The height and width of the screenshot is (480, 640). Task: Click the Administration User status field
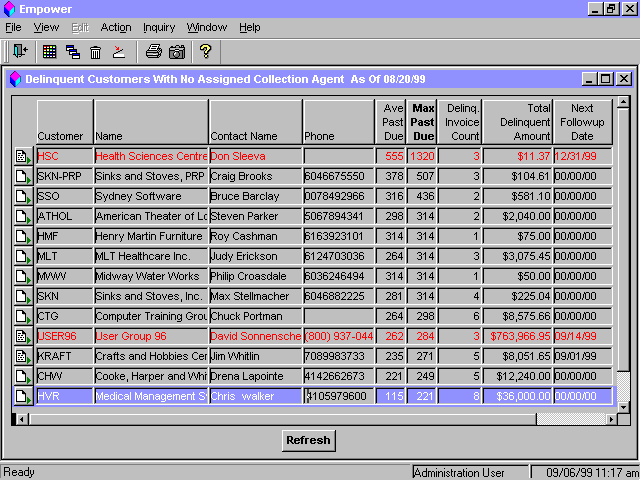click(470, 473)
